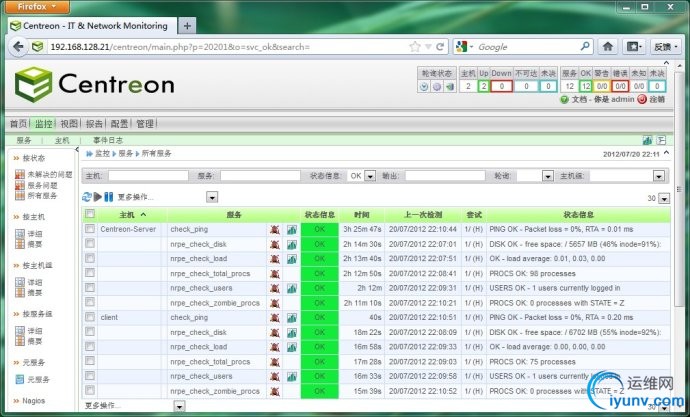The width and height of the screenshot is (690, 417).
Task: Open the 报告 main menu tab
Action: 94,124
